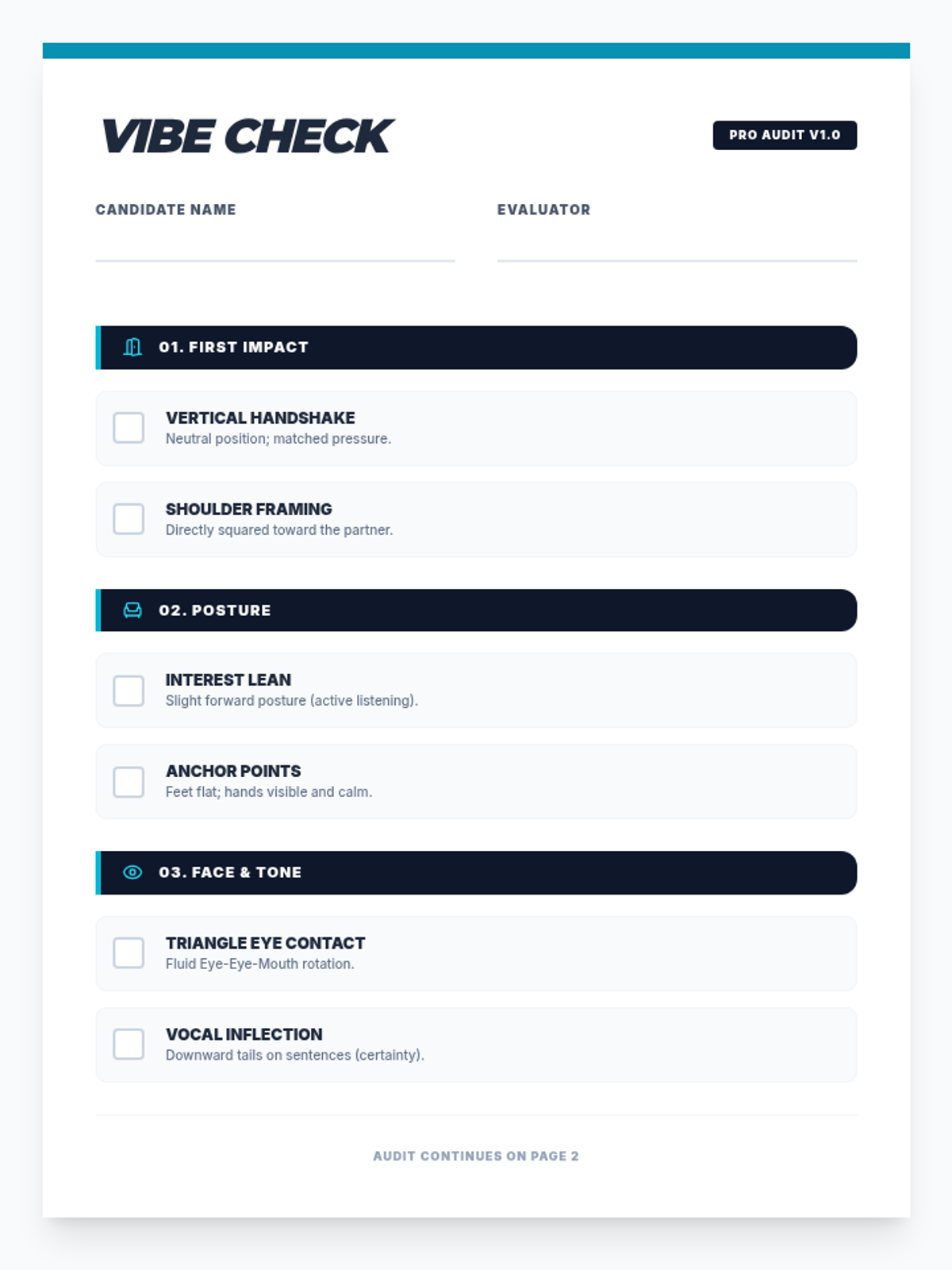Viewport: 952px width, 1270px height.
Task: Click the Anchor Points item row
Action: coord(476,782)
